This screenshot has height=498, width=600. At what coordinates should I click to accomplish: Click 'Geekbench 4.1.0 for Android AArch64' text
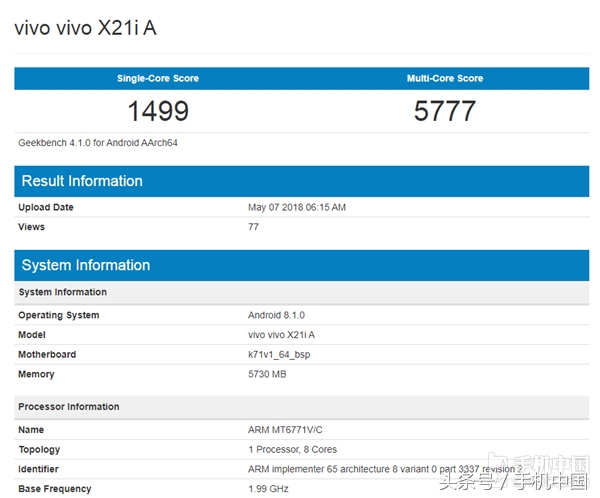[x=98, y=143]
